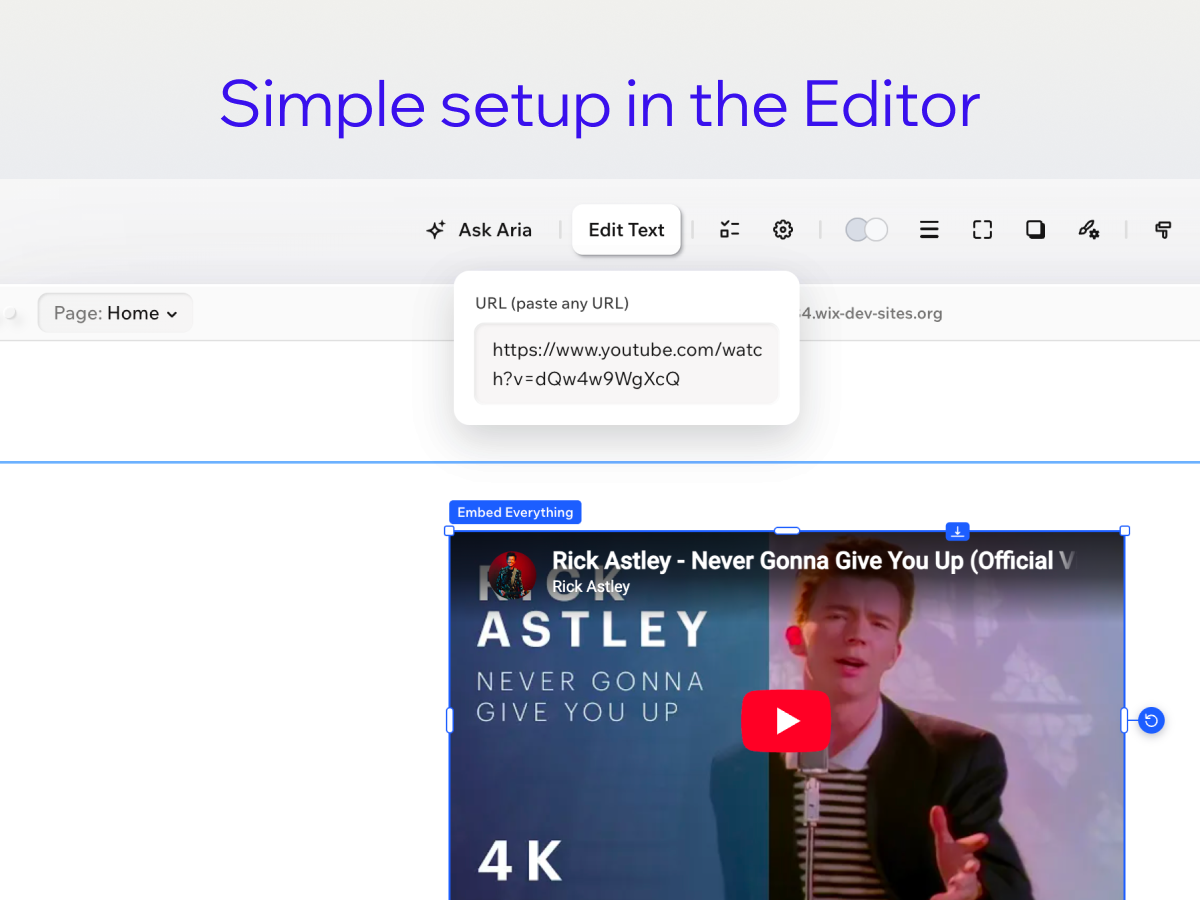Click the top-center resize handle of widget
1200x900 pixels.
[787, 531]
